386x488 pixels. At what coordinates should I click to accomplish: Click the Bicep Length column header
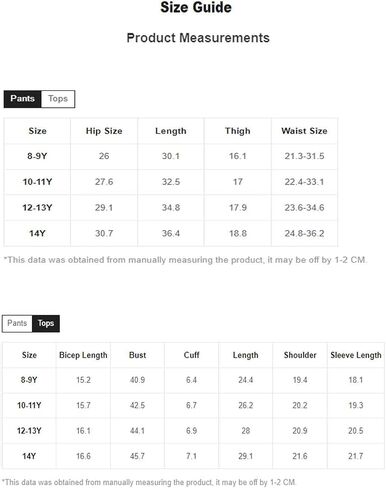click(83, 355)
